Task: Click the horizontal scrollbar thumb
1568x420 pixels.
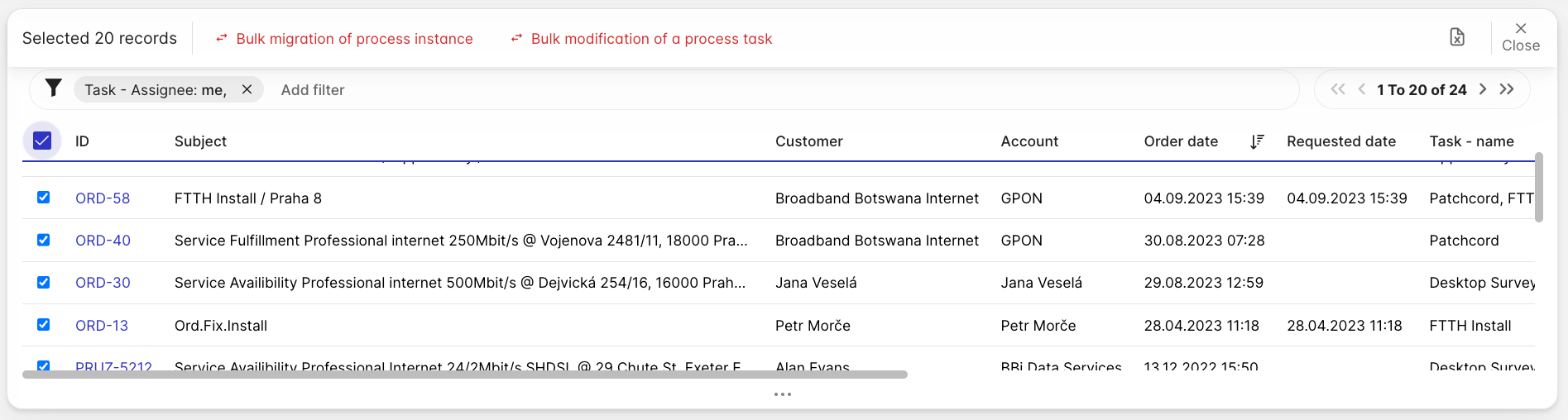Action: coord(464,375)
